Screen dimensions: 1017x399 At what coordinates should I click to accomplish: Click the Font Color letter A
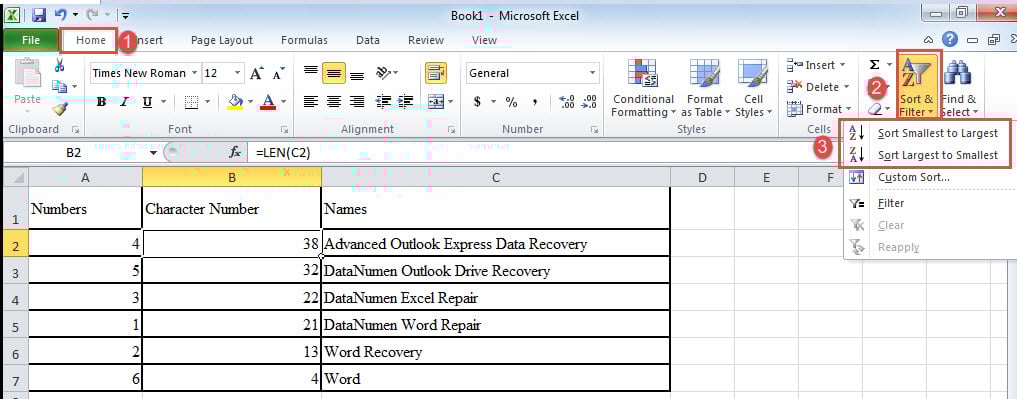tap(268, 102)
